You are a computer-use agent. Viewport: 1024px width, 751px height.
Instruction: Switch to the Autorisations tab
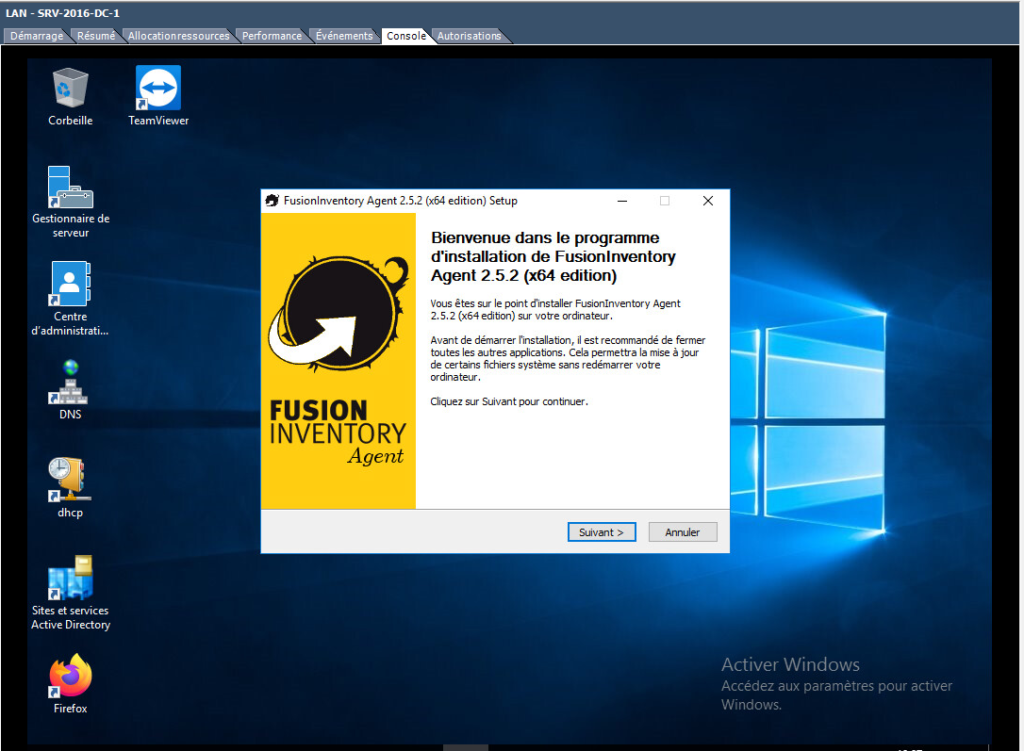tap(468, 34)
